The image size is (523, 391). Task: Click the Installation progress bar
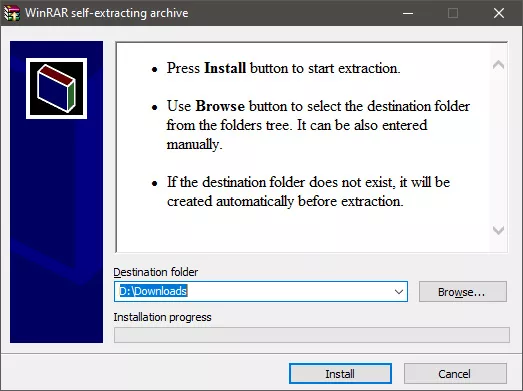[x=312, y=335]
